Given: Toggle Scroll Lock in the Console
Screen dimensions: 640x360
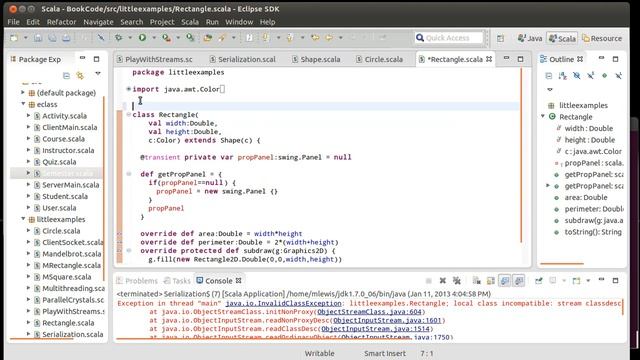Looking at the screenshot, I should pyautogui.click(x=491, y=280).
